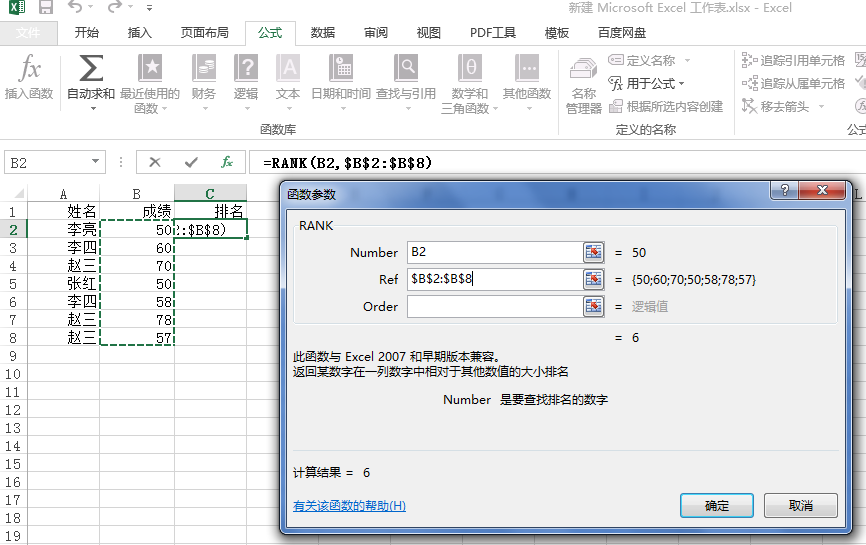The image size is (866, 545).
Task: Open Insert Function (插入函数) fx button
Action: pyautogui.click(x=29, y=77)
